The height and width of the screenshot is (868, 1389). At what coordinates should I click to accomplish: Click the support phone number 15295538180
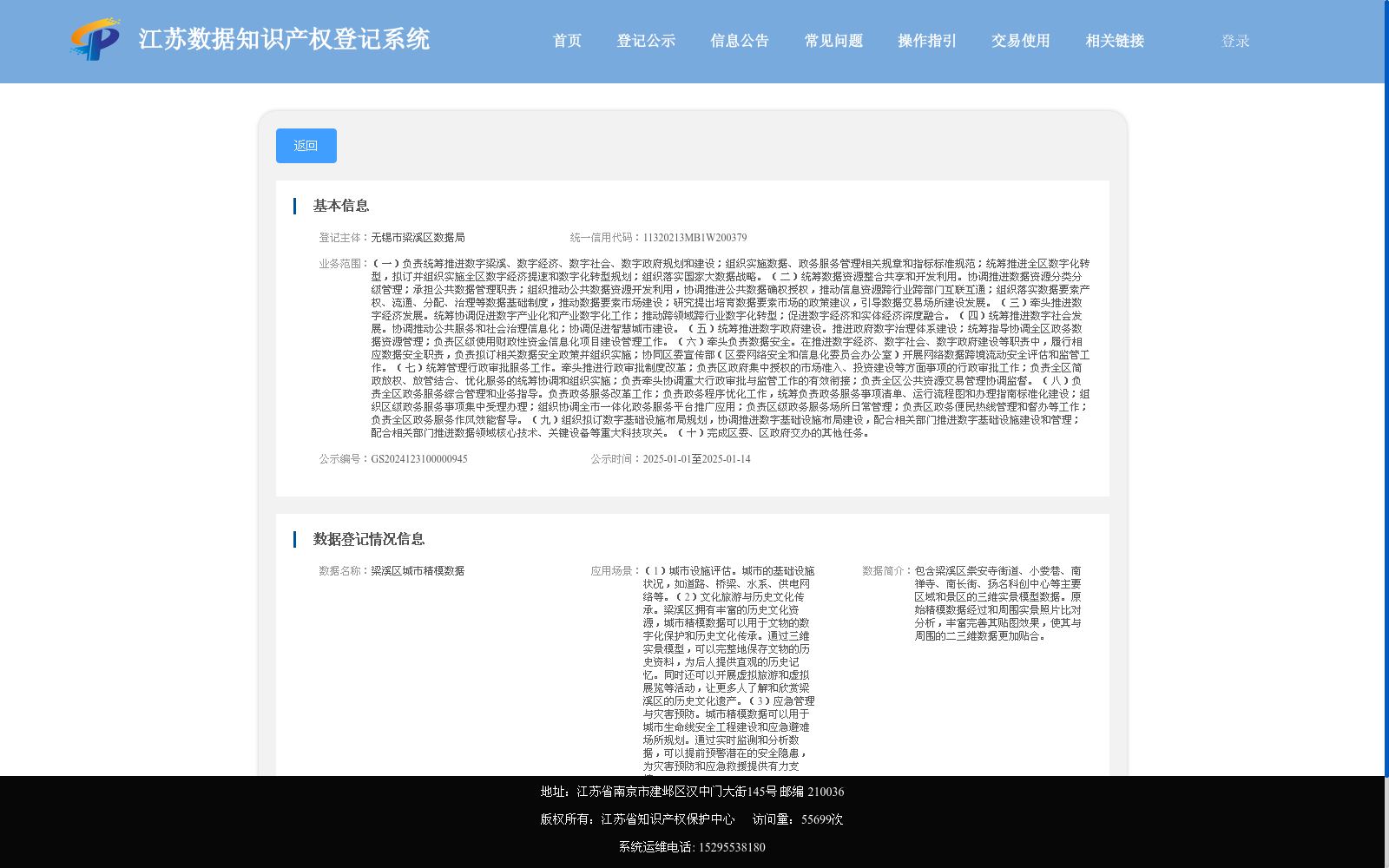point(732,847)
